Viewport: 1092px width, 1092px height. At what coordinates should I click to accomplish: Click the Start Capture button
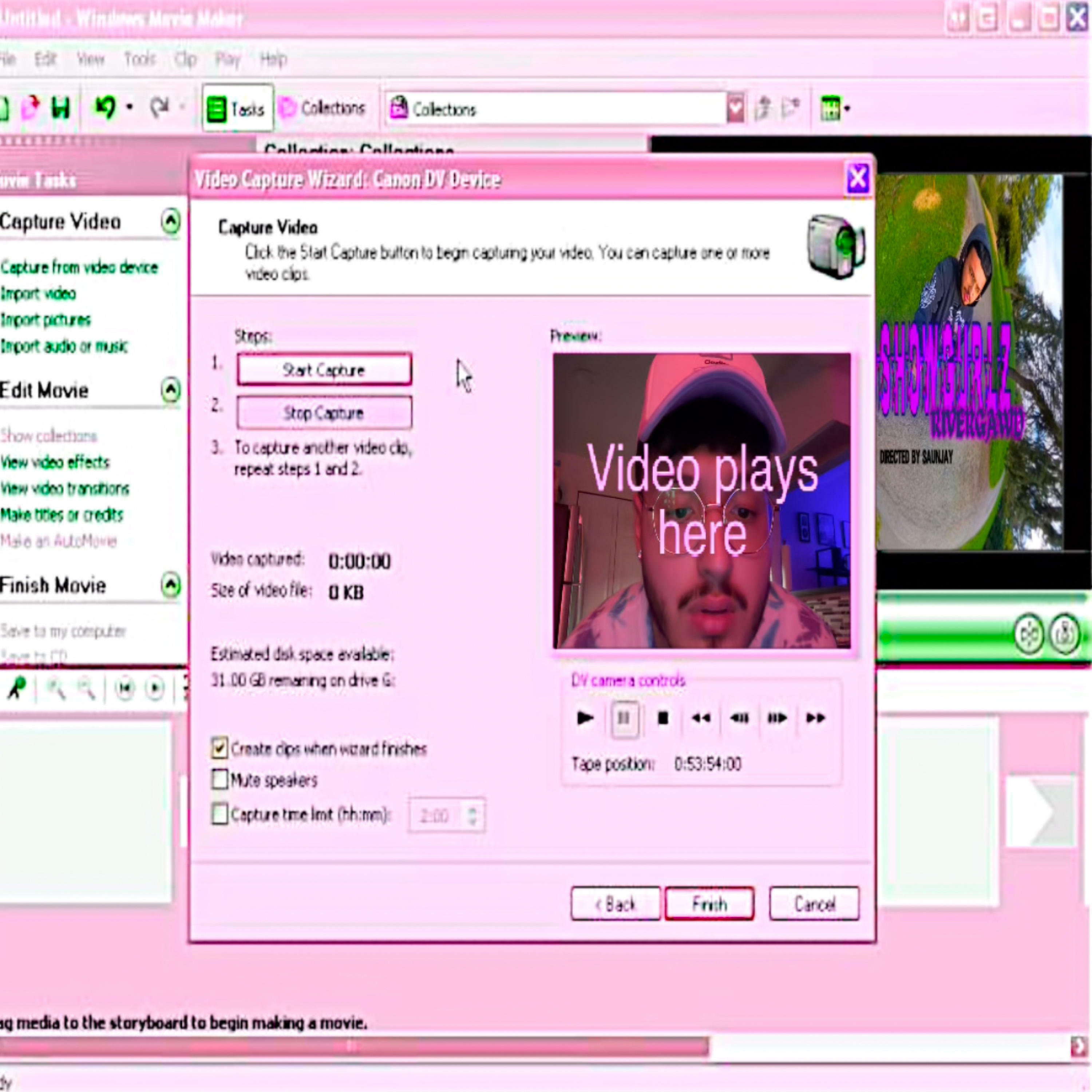click(324, 370)
